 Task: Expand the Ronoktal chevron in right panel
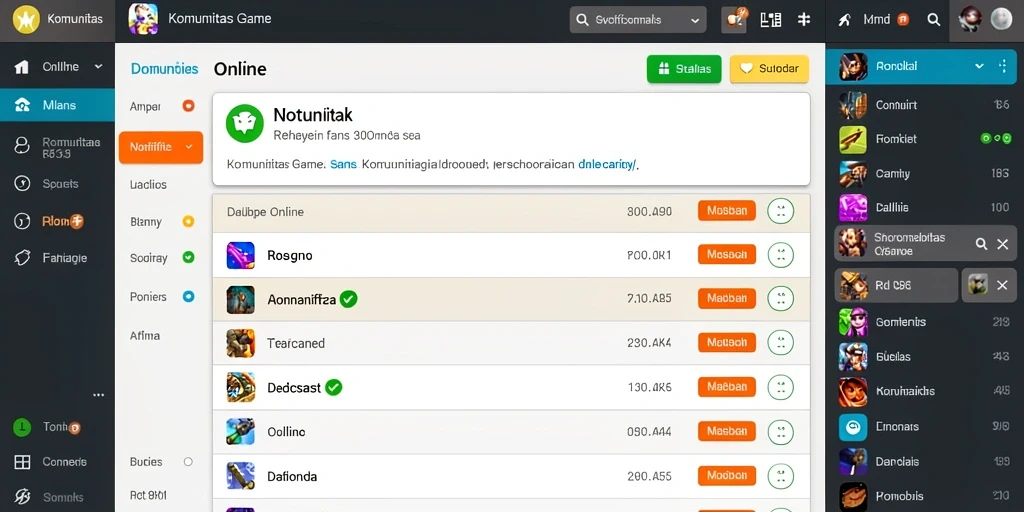979,66
